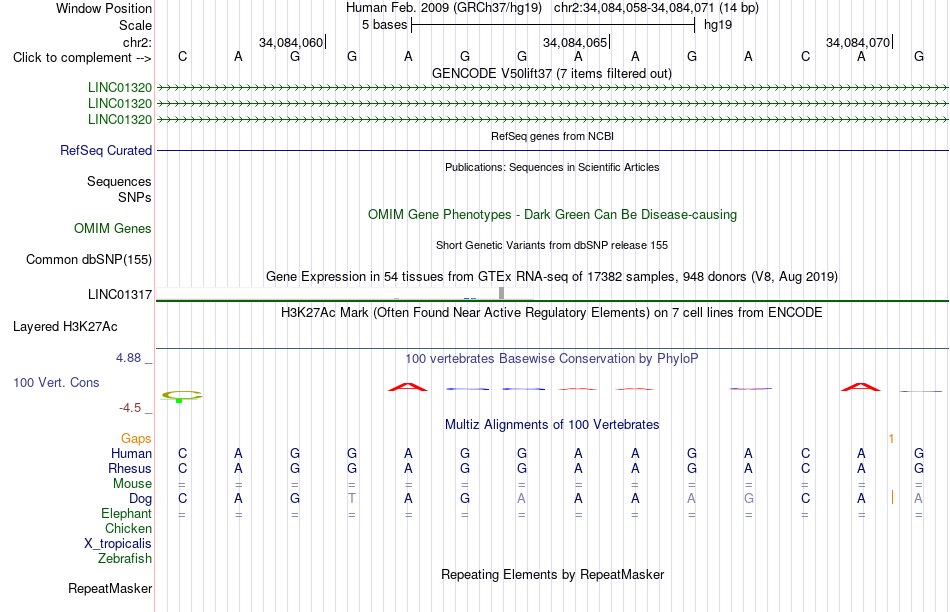Click the GTEx Gene Expression track title
The height and width of the screenshot is (612, 950).
(x=552, y=277)
